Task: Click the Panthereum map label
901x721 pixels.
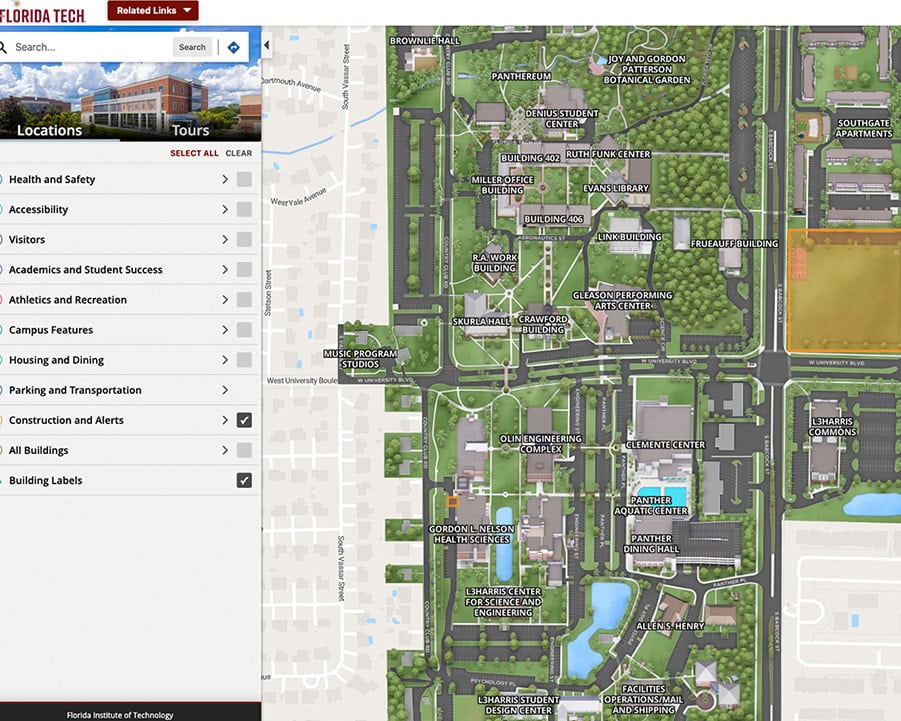Action: [x=521, y=76]
